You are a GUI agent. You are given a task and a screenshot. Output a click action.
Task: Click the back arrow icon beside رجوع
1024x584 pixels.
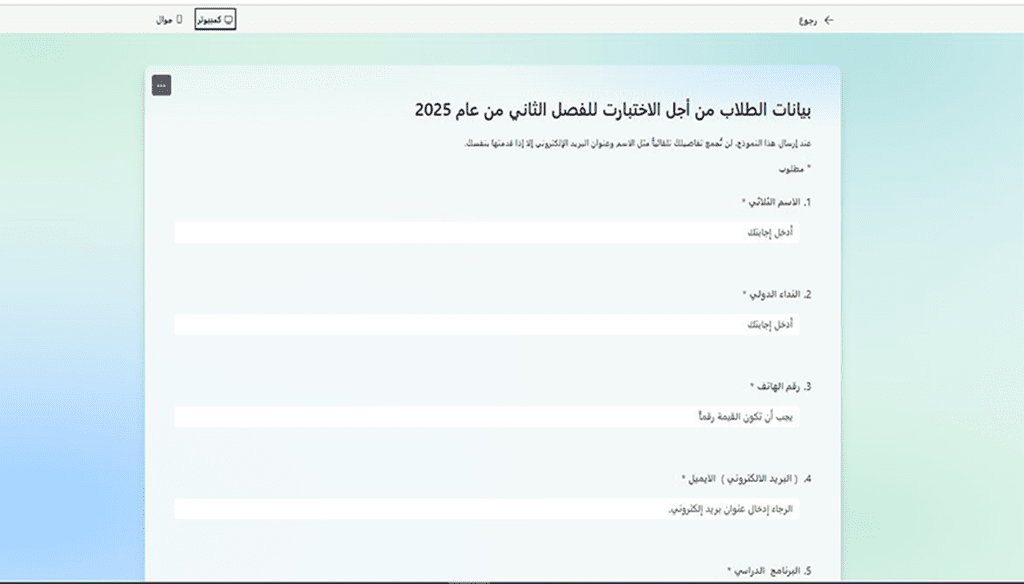pyautogui.click(x=829, y=20)
